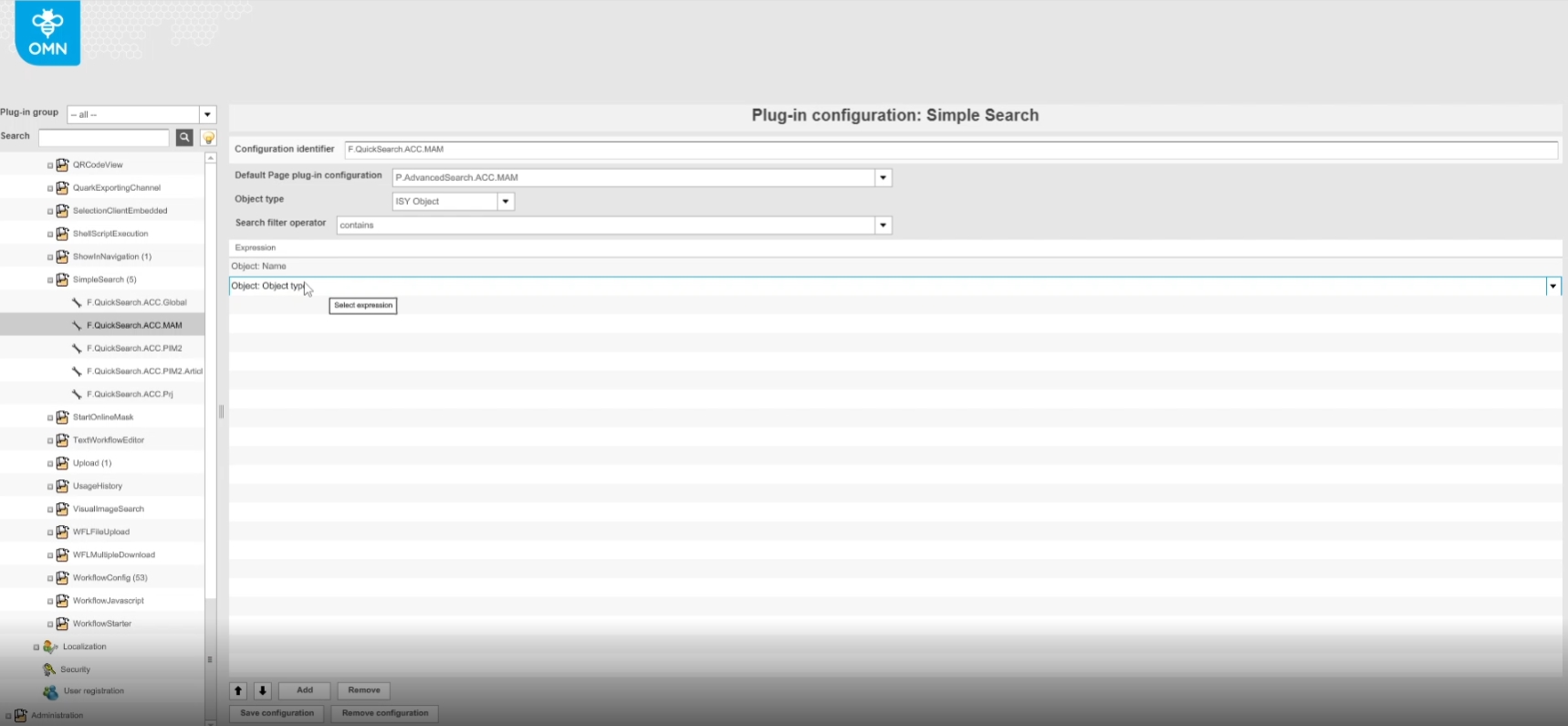Click the plug-in Search text box
Image resolution: width=1568 pixels, height=726 pixels.
point(104,137)
